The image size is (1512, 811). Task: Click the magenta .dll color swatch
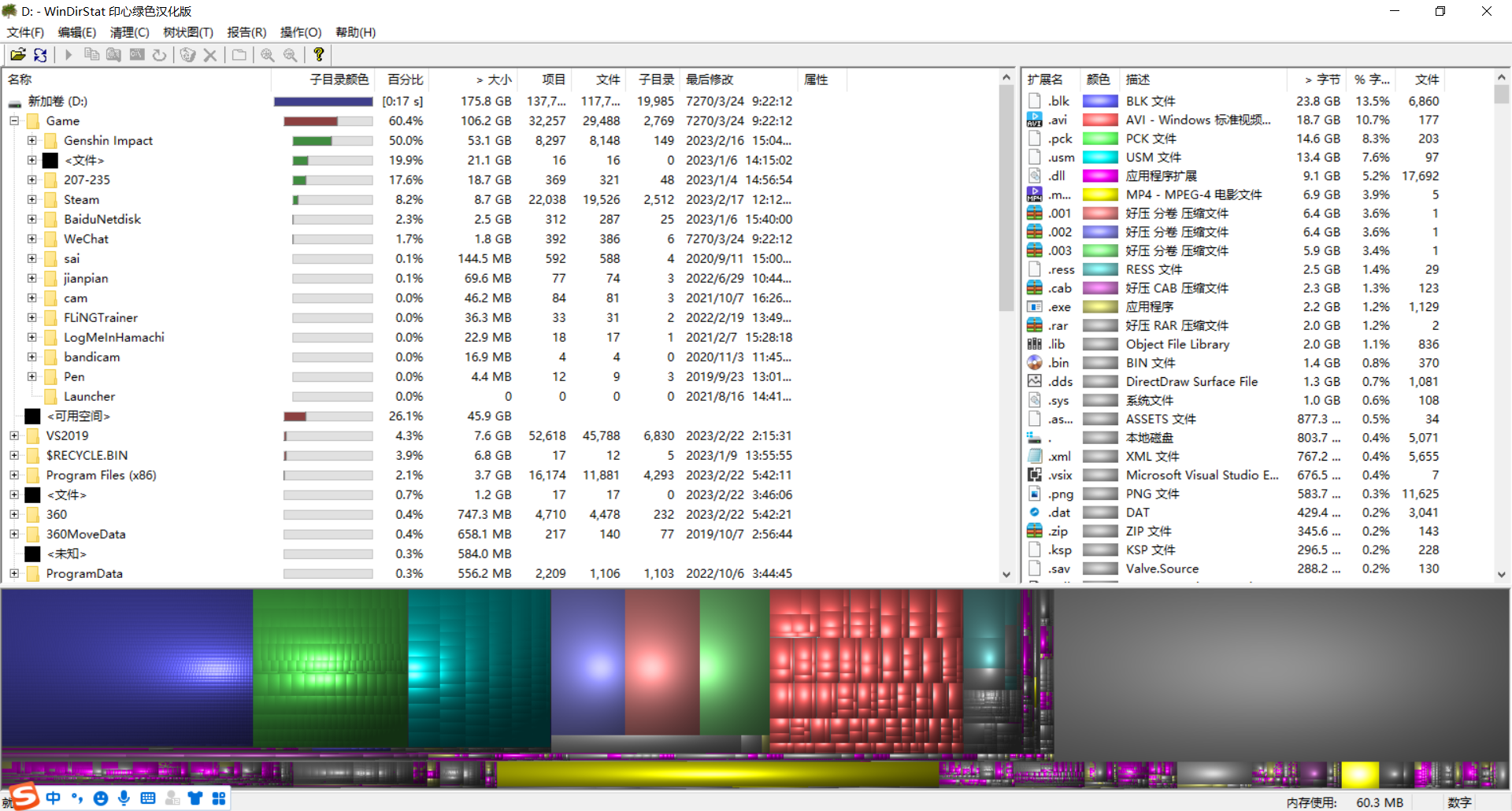pyautogui.click(x=1100, y=176)
